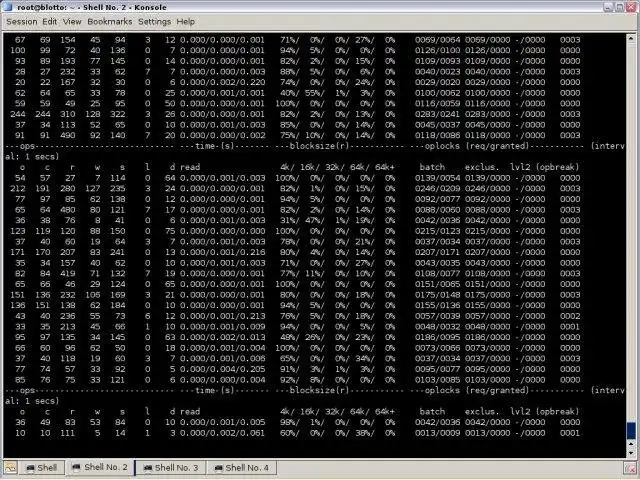Click the oplock value 0069/0064

click(437, 40)
